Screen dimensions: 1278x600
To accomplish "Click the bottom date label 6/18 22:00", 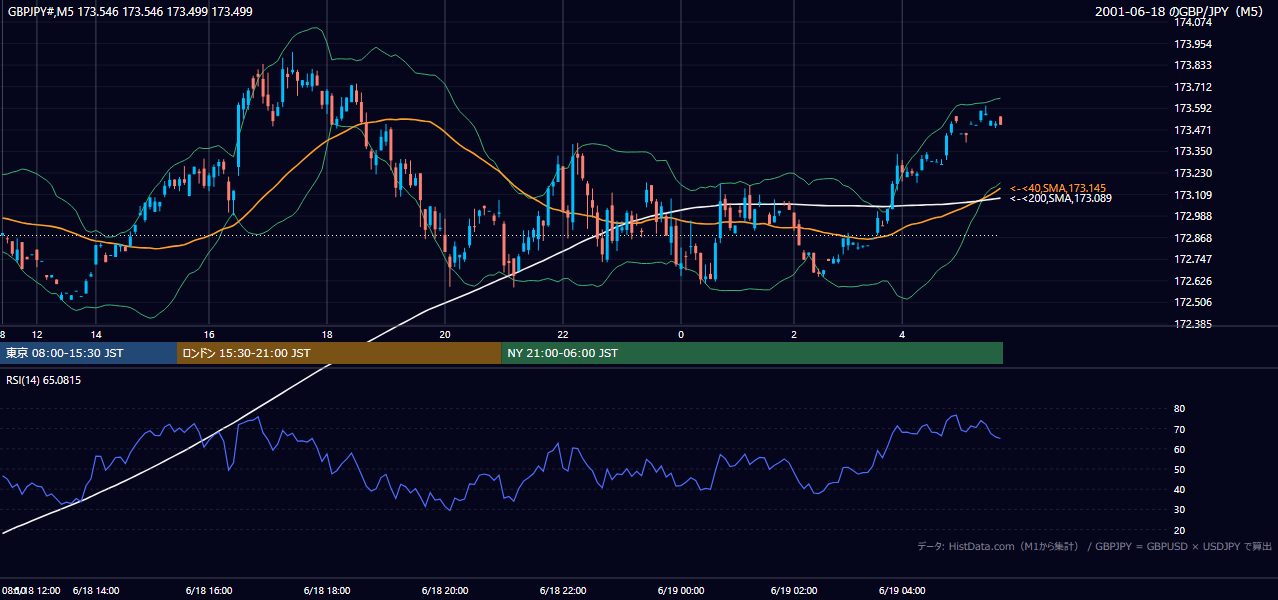I will [x=562, y=590].
